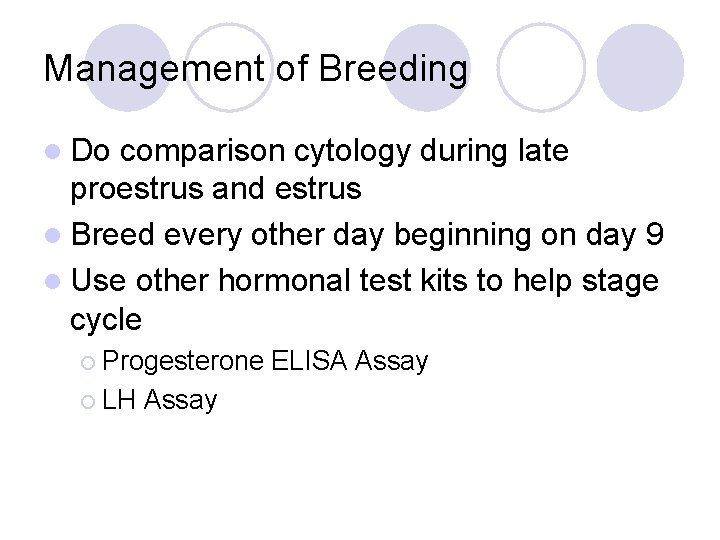
Task: Select the "Progesterone ELISA Assay" sub-item text
Action: pos(265,361)
